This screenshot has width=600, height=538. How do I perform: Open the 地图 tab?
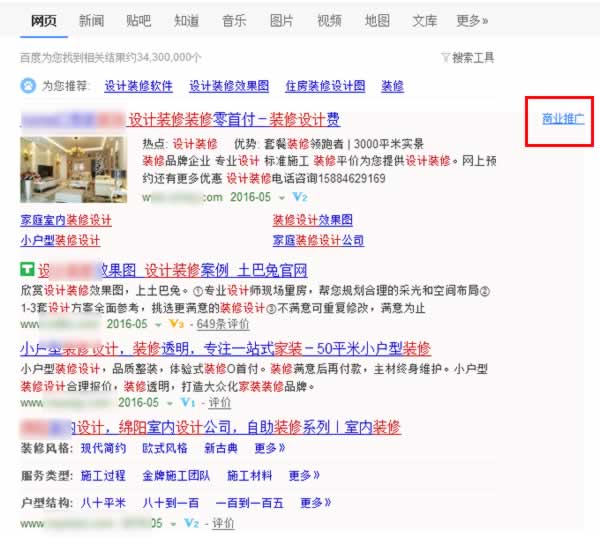point(377,20)
